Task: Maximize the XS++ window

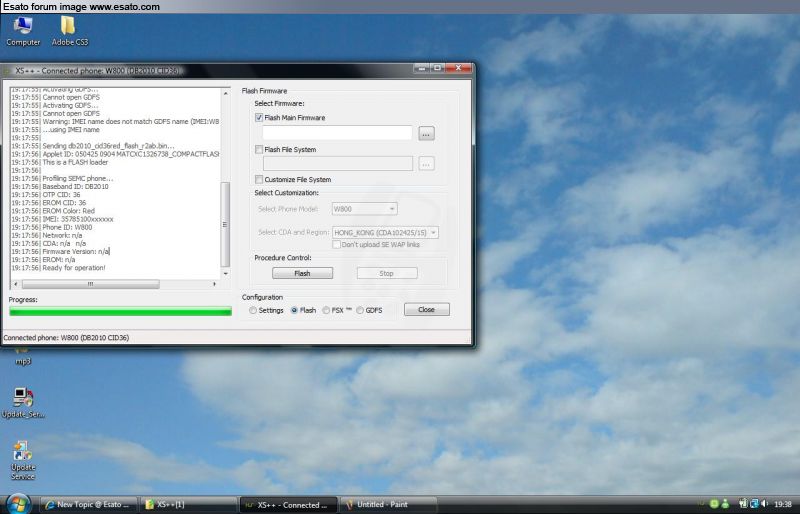Action: [437, 68]
